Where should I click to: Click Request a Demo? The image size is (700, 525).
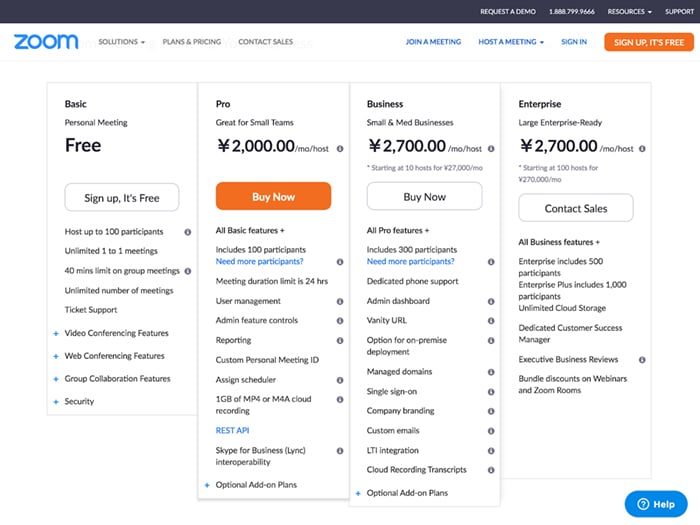pyautogui.click(x=508, y=12)
